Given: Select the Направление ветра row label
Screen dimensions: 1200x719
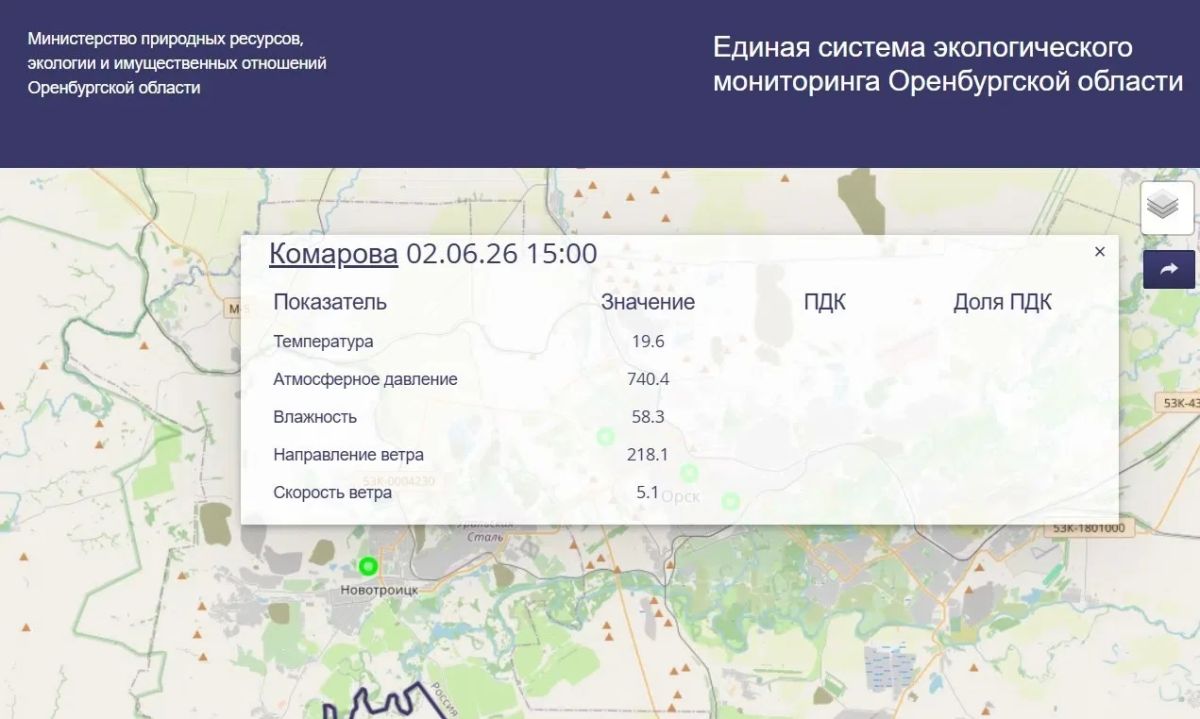Looking at the screenshot, I should pyautogui.click(x=348, y=455).
